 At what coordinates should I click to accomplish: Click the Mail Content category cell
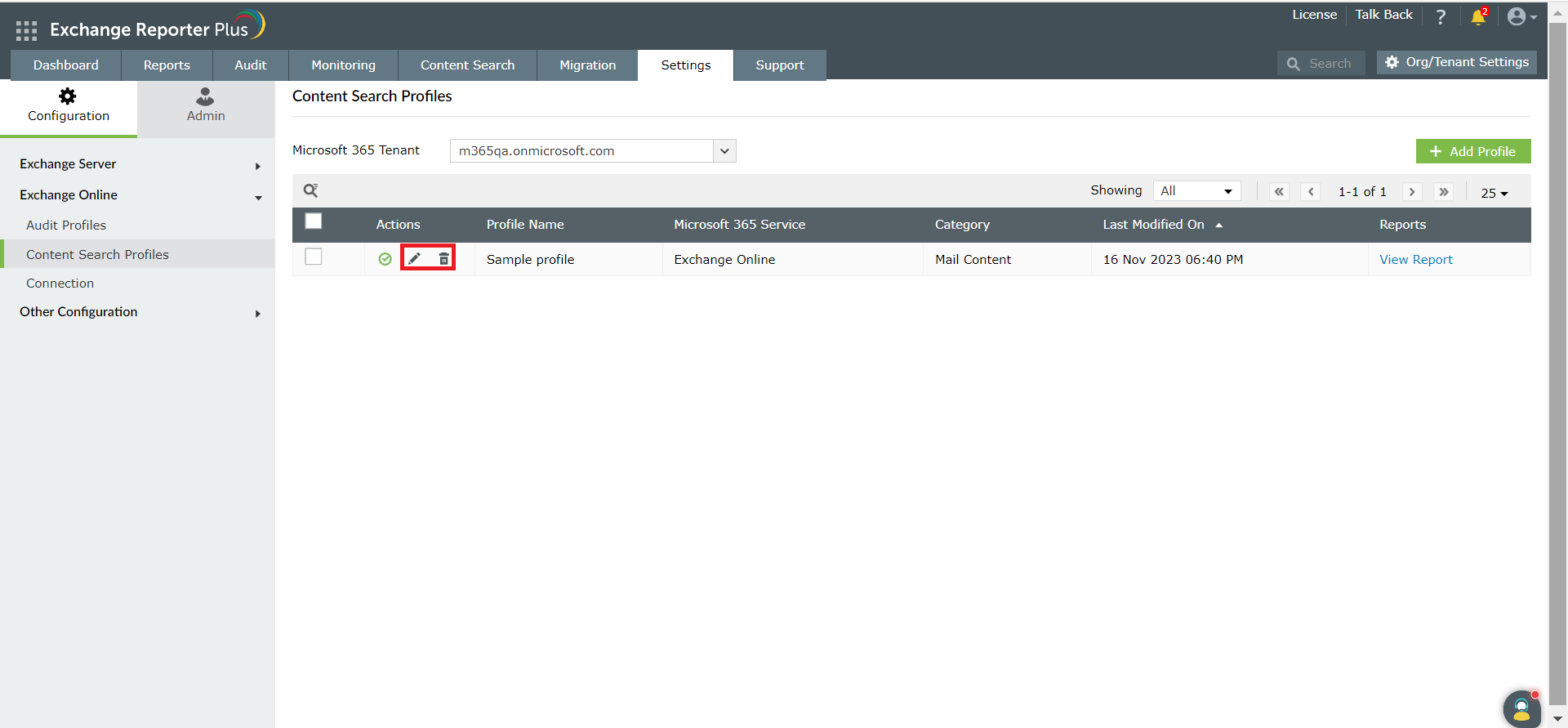pyautogui.click(x=973, y=260)
